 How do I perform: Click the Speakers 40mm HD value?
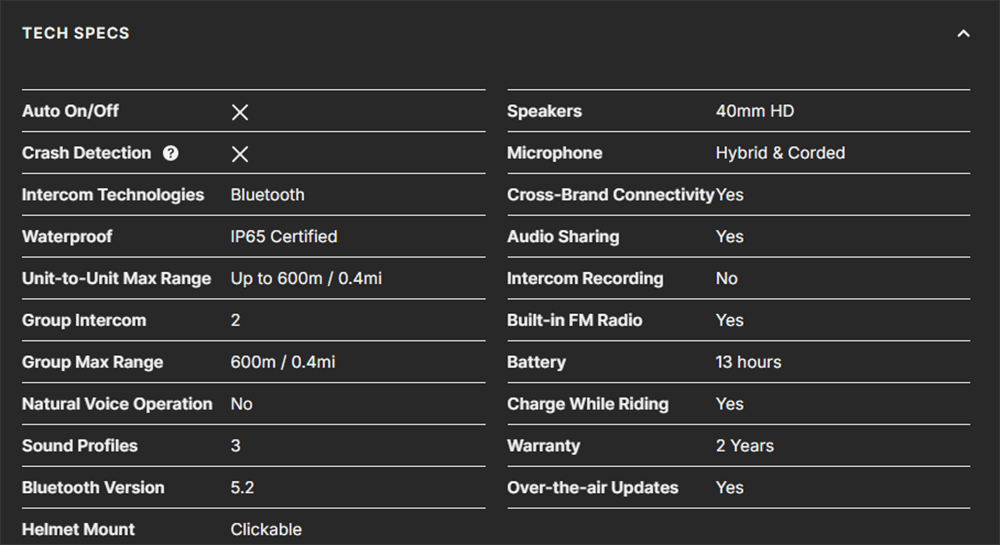tap(754, 111)
